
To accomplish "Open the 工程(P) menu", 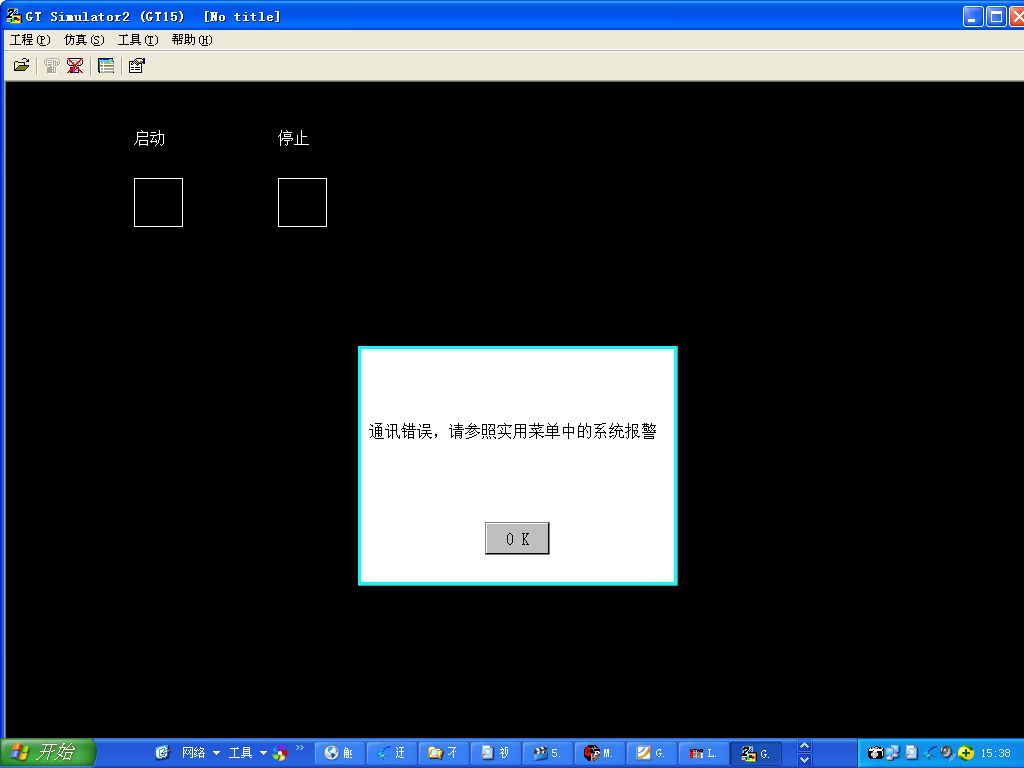I will pos(29,40).
